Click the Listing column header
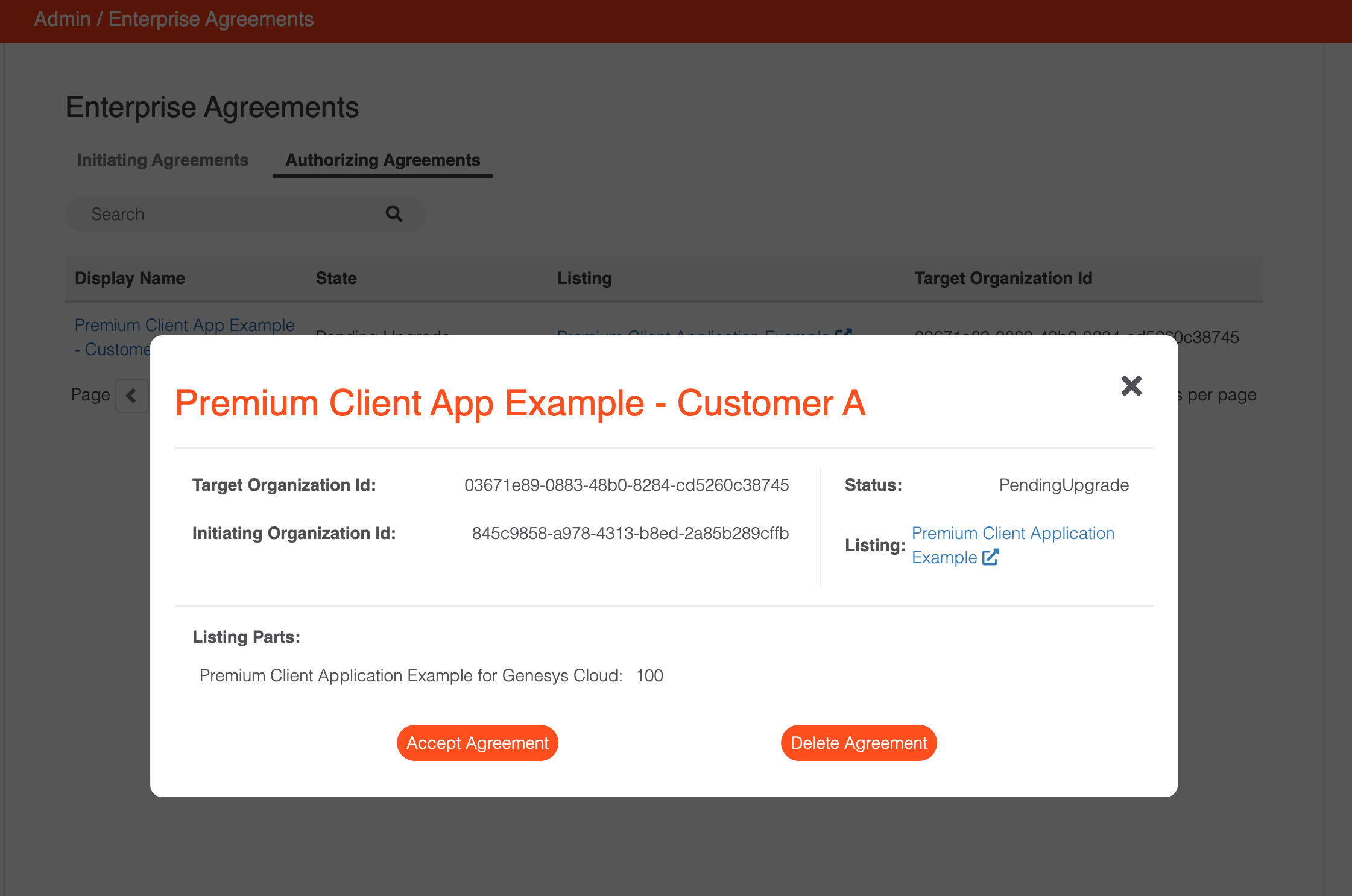This screenshot has width=1352, height=896. 584,278
